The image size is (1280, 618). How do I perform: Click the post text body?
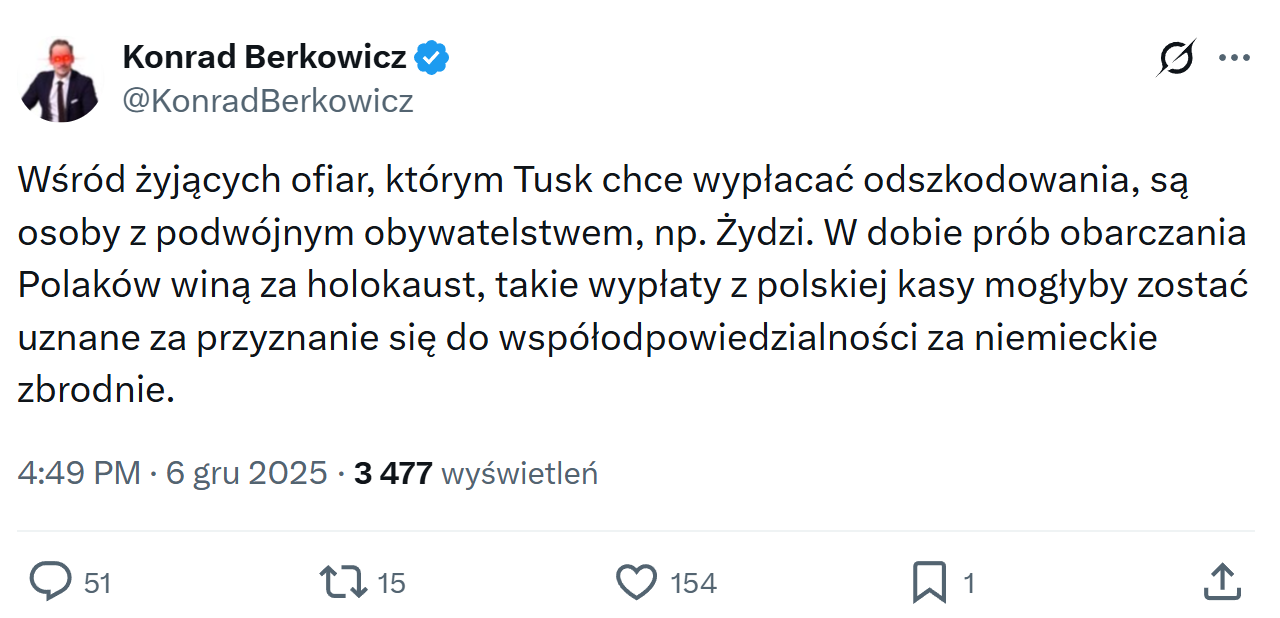[630, 285]
